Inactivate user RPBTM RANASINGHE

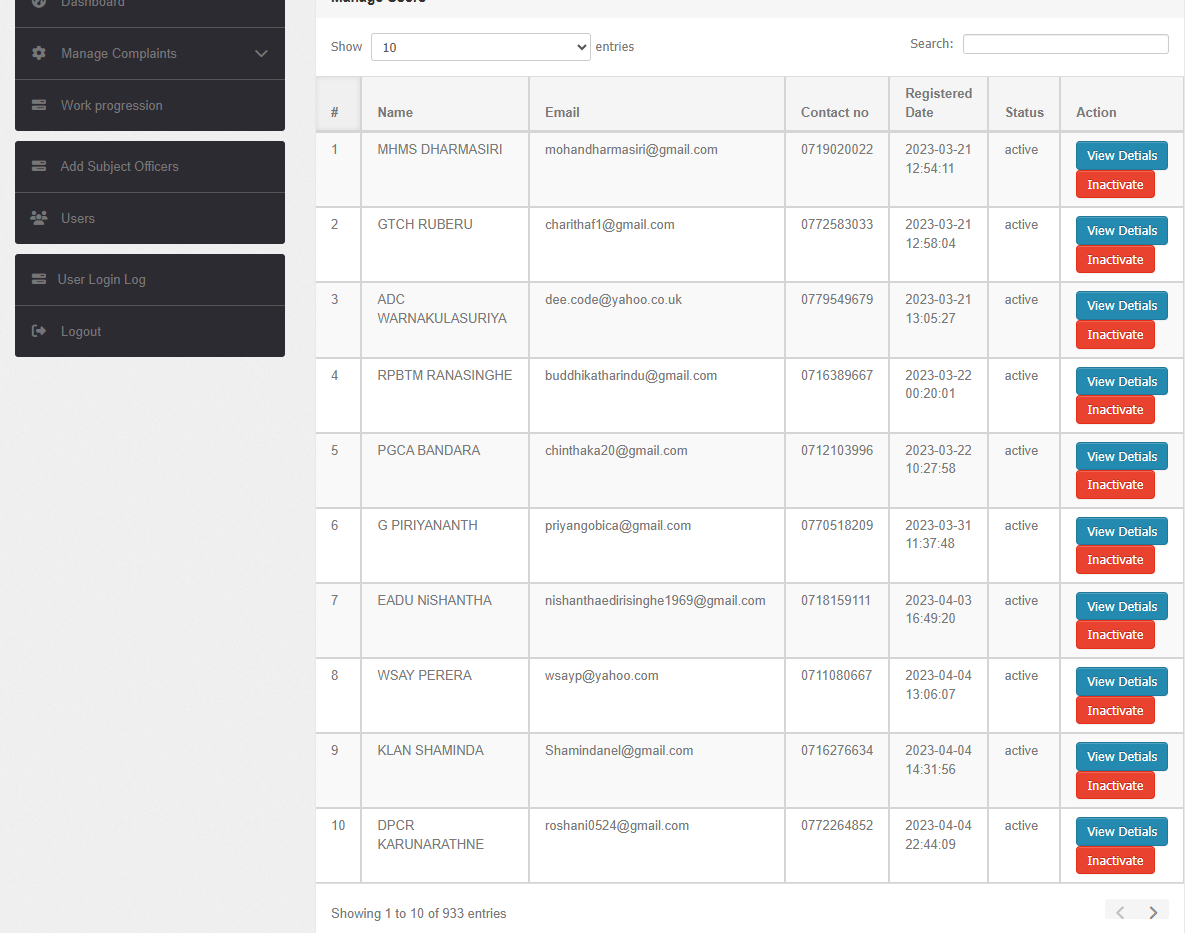pyautogui.click(x=1115, y=409)
